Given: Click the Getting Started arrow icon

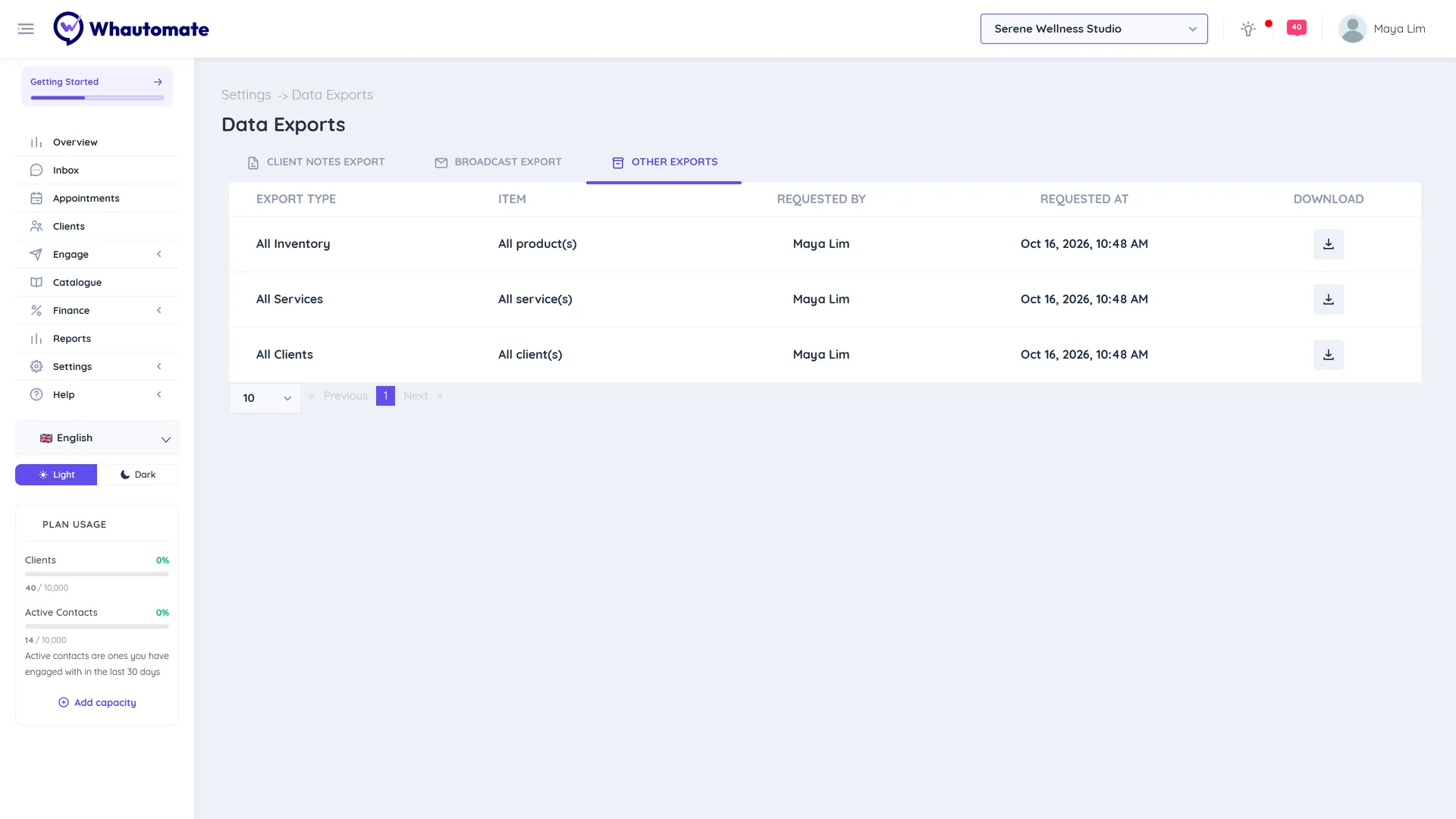Looking at the screenshot, I should [158, 82].
